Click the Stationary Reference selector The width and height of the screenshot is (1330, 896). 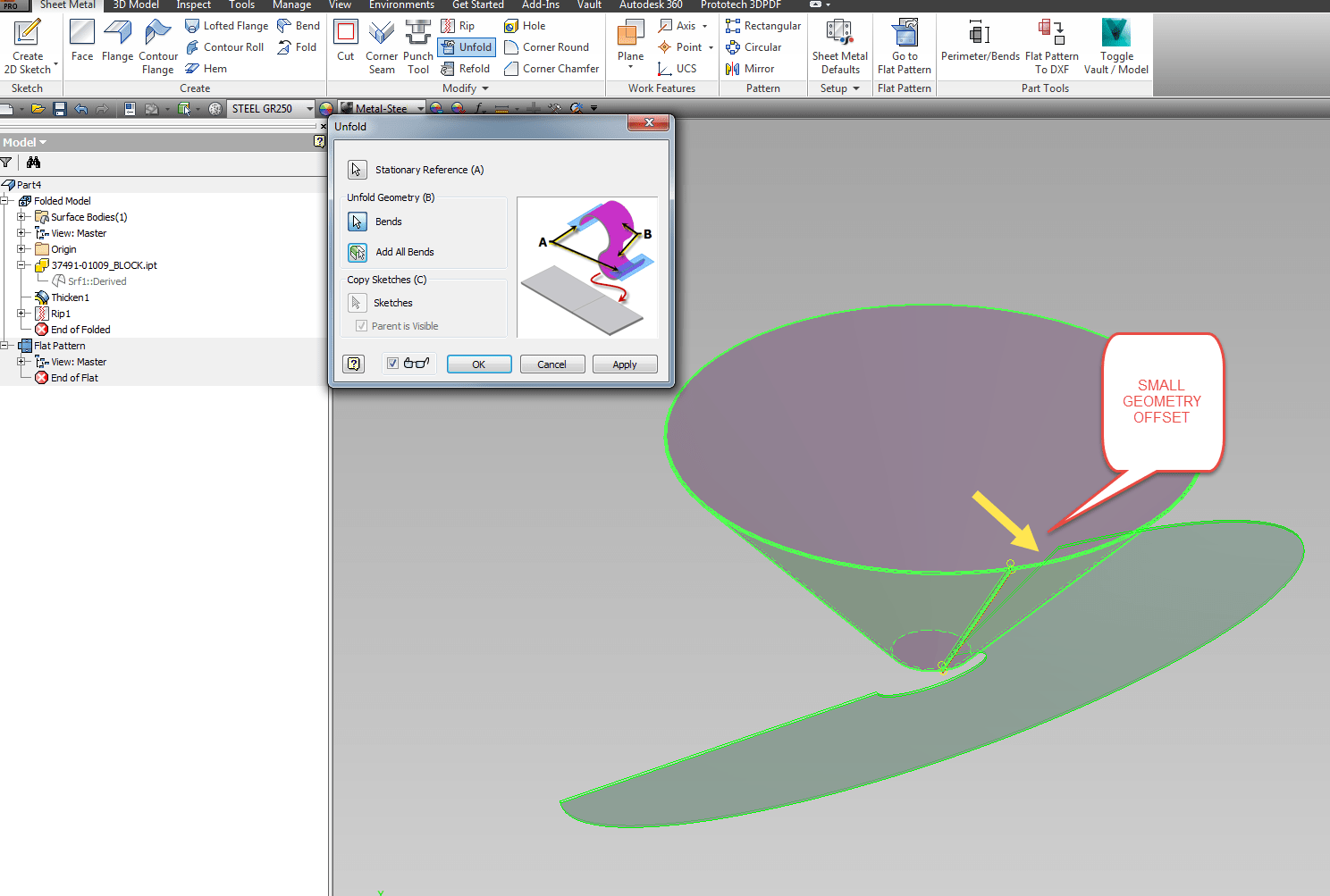(x=357, y=169)
